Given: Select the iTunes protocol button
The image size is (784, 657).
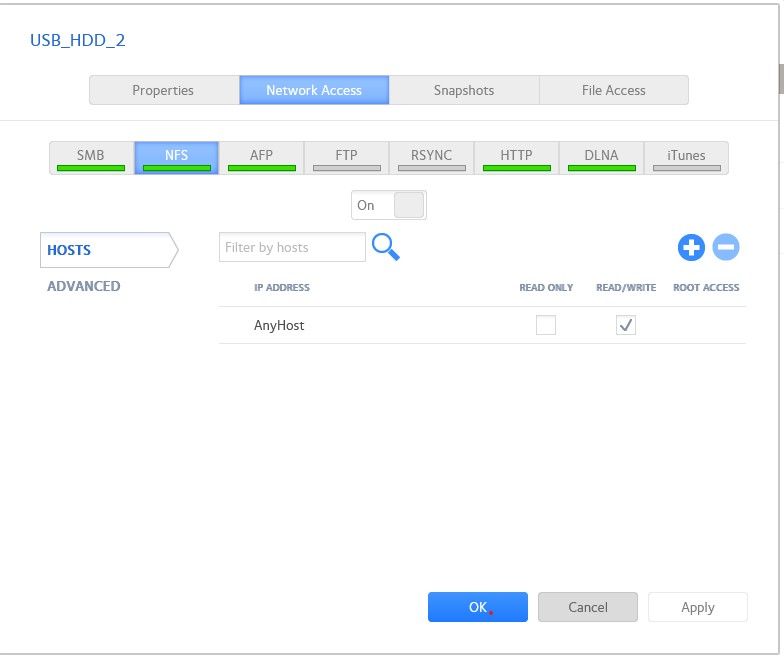Looking at the screenshot, I should [686, 157].
